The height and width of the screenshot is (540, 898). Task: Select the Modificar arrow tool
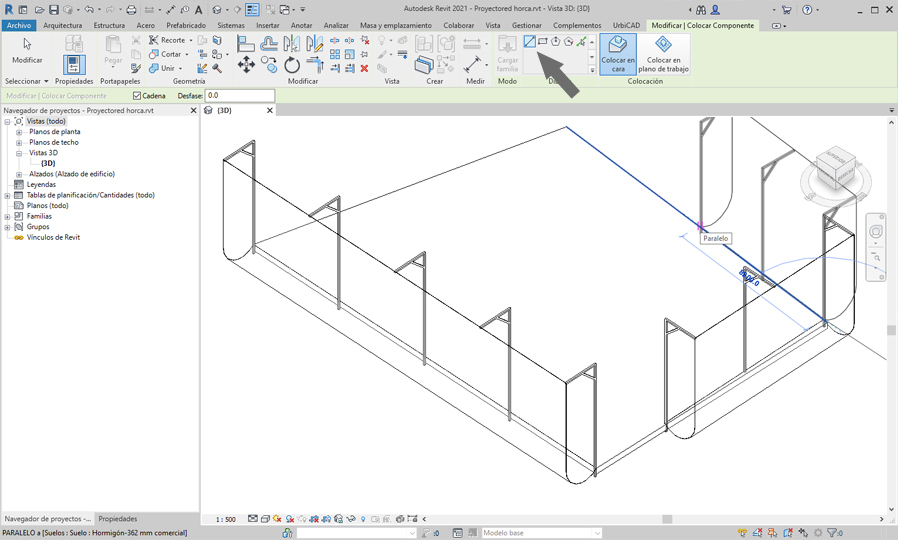point(27,50)
